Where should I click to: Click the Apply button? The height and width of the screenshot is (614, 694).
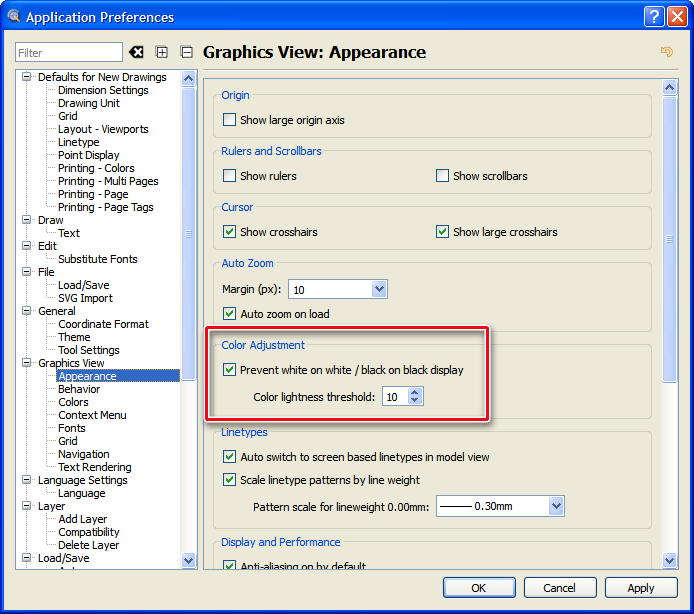[x=641, y=588]
